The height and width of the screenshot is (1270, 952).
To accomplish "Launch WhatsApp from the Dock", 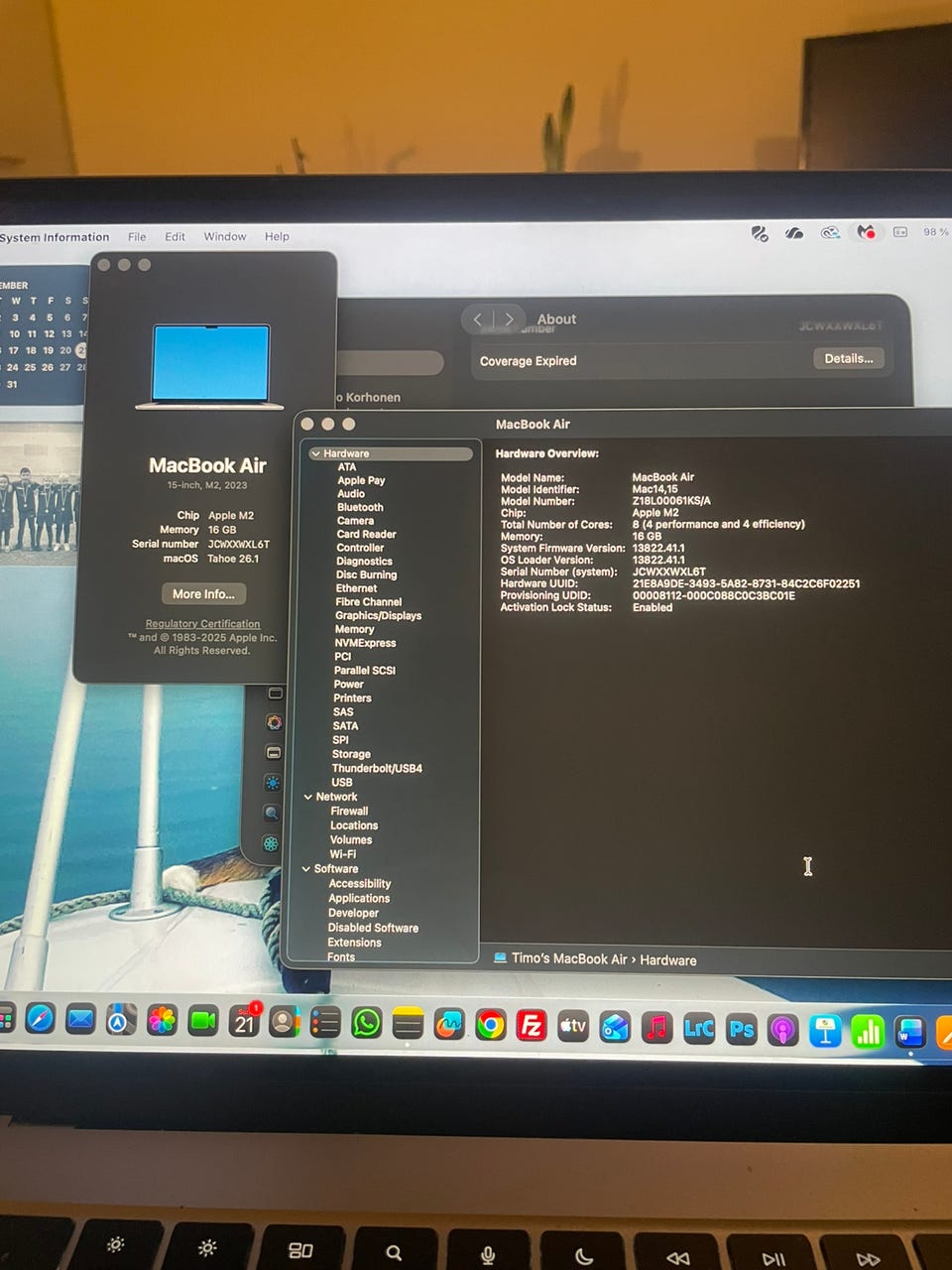I will pos(367,1023).
